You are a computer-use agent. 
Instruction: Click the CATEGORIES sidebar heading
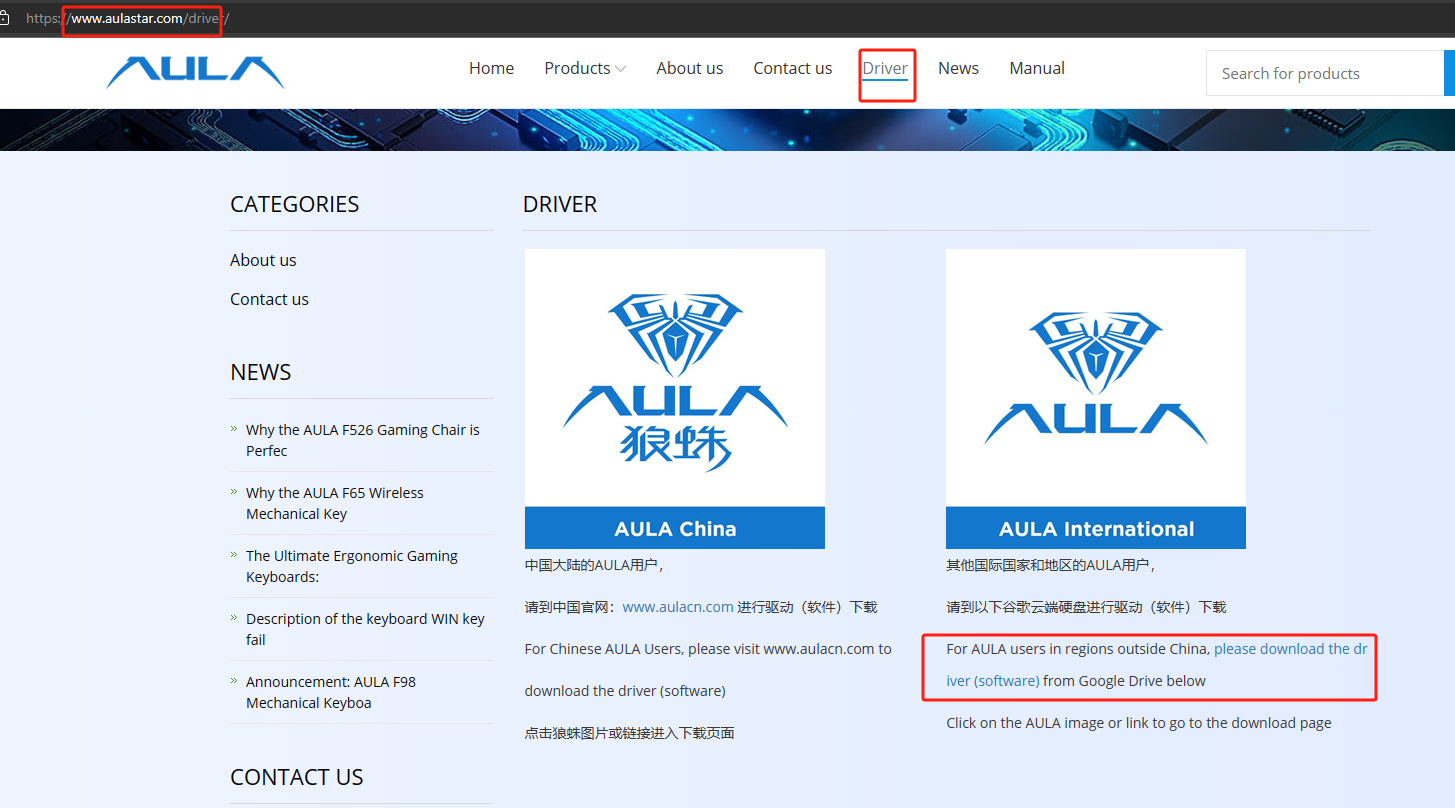pos(295,204)
